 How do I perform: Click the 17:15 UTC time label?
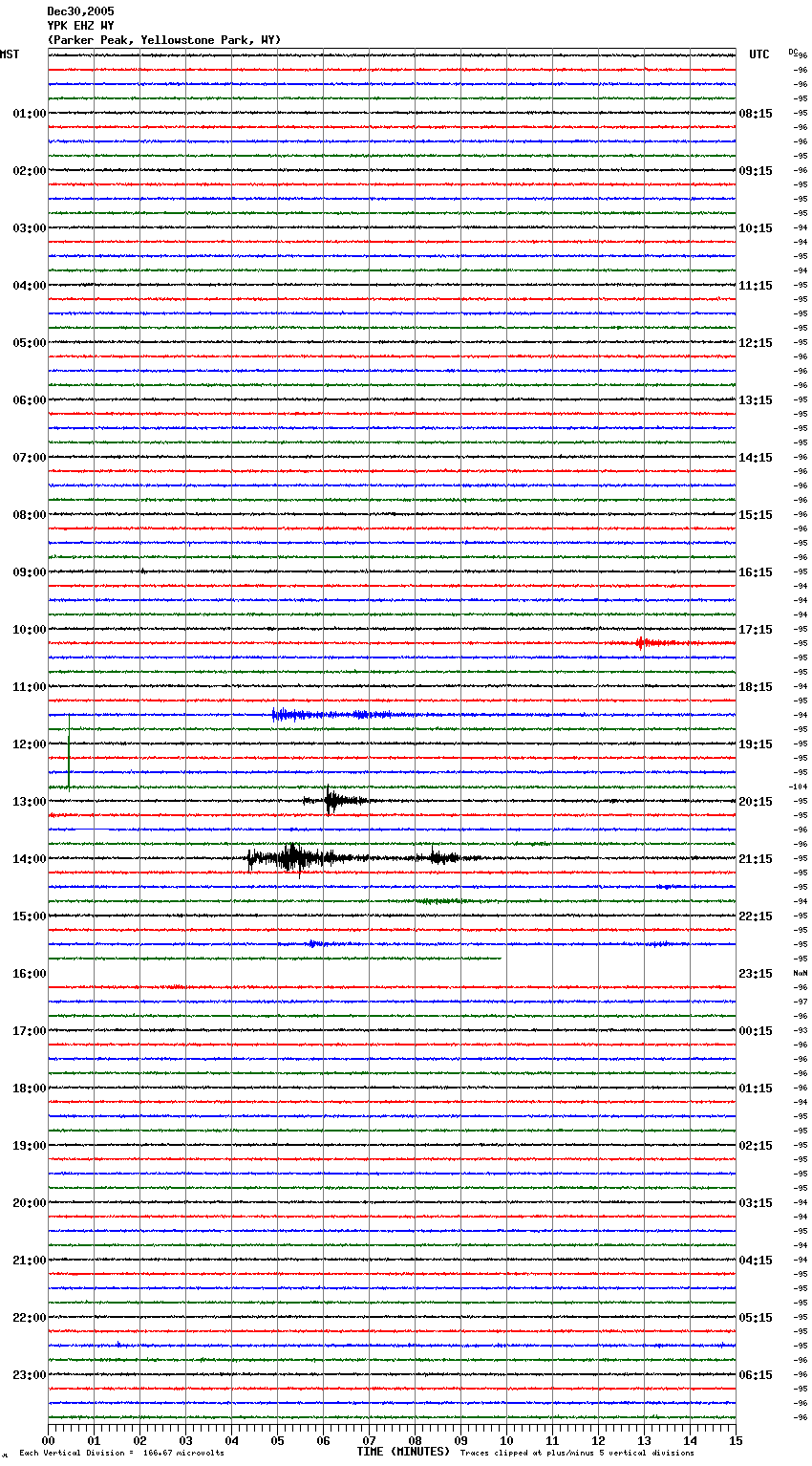pos(756,630)
